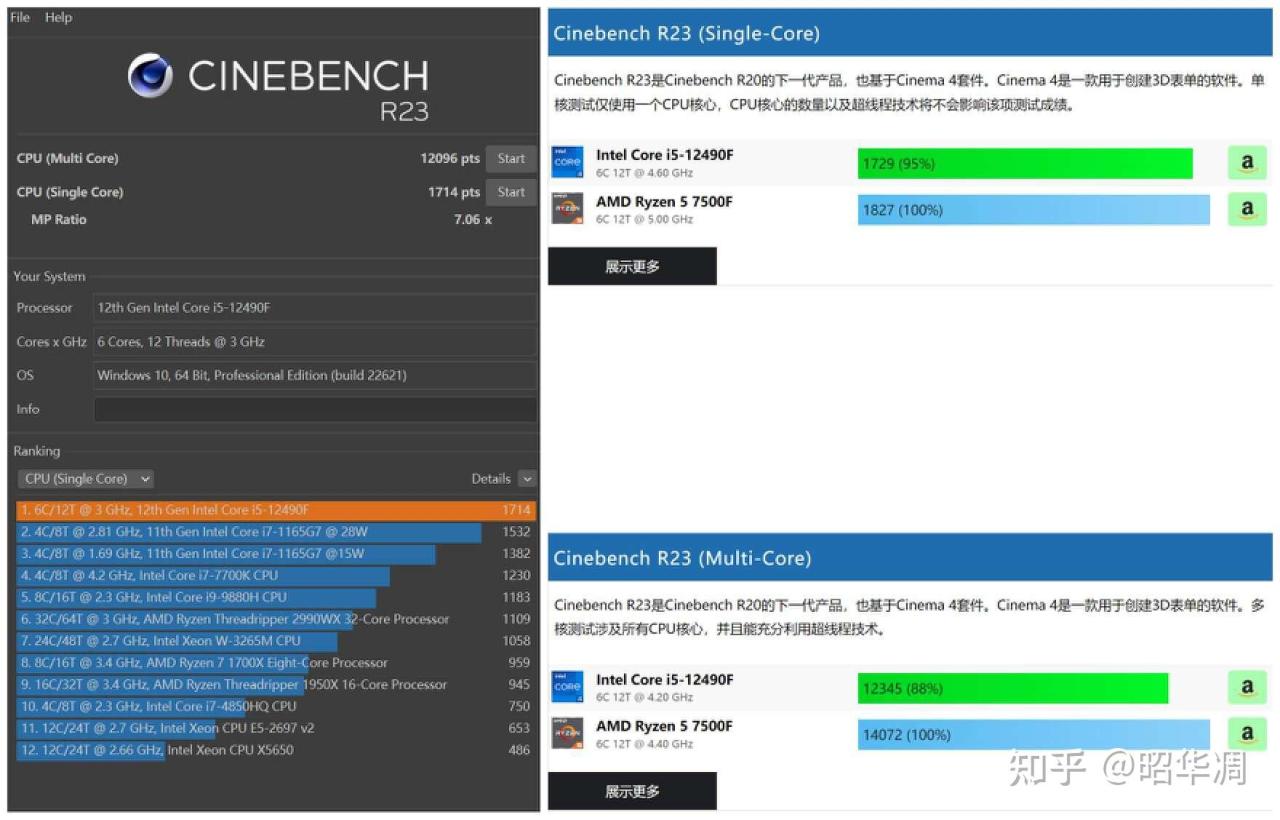Click AMD Ryzen logo in Single-Core section
The height and width of the screenshot is (820, 1280).
(567, 209)
